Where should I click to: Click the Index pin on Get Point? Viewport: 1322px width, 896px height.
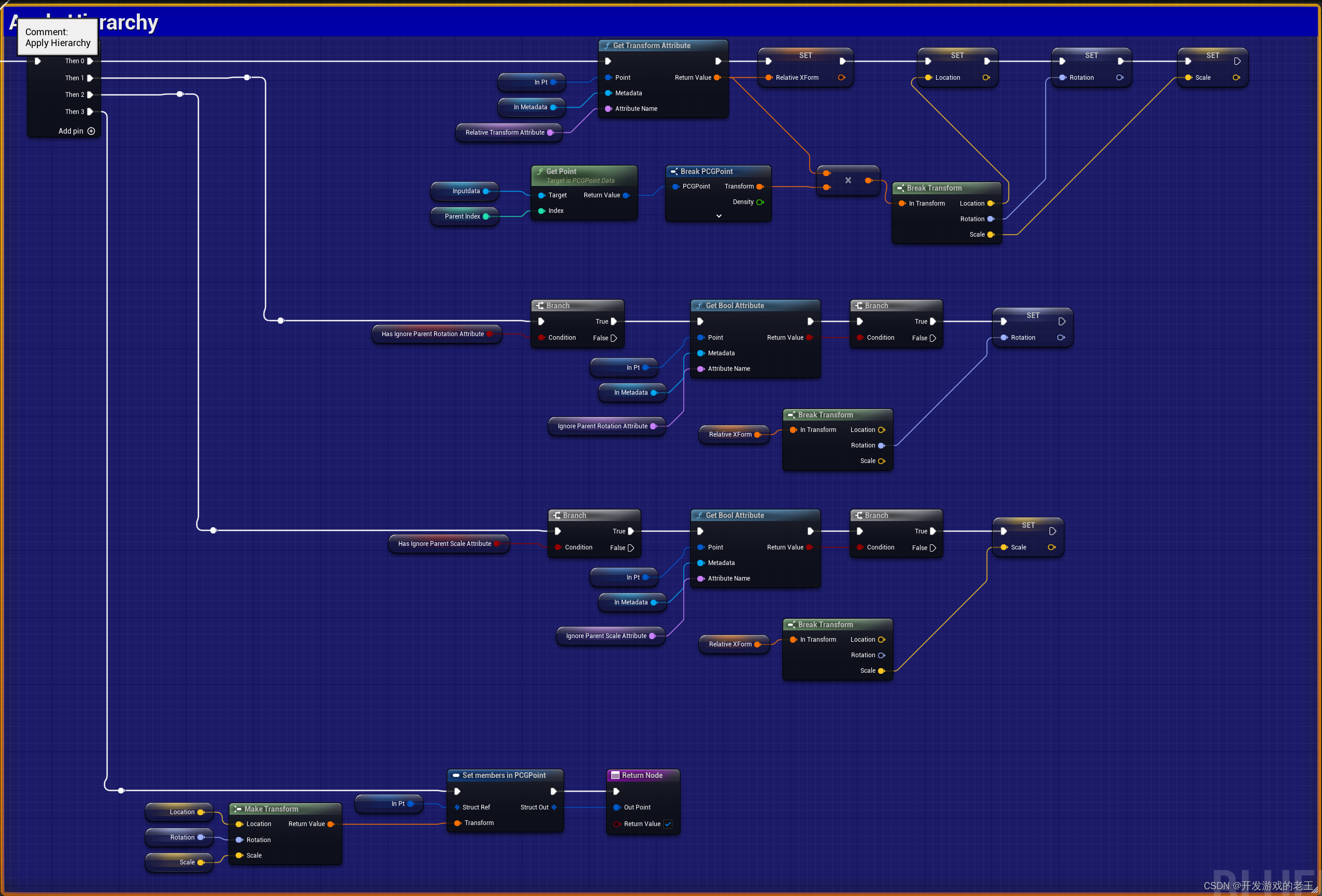tap(541, 211)
